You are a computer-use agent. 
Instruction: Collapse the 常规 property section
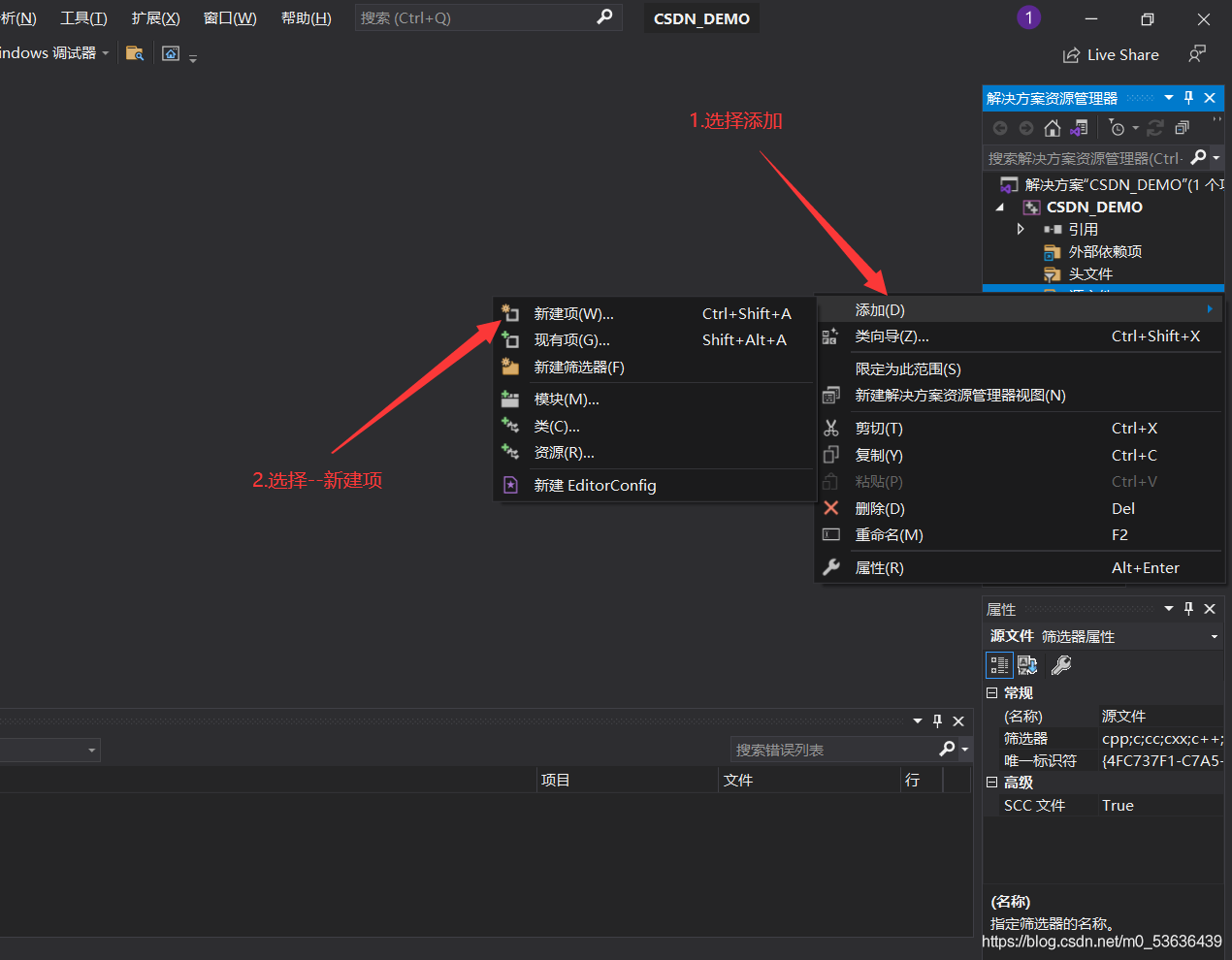(991, 693)
